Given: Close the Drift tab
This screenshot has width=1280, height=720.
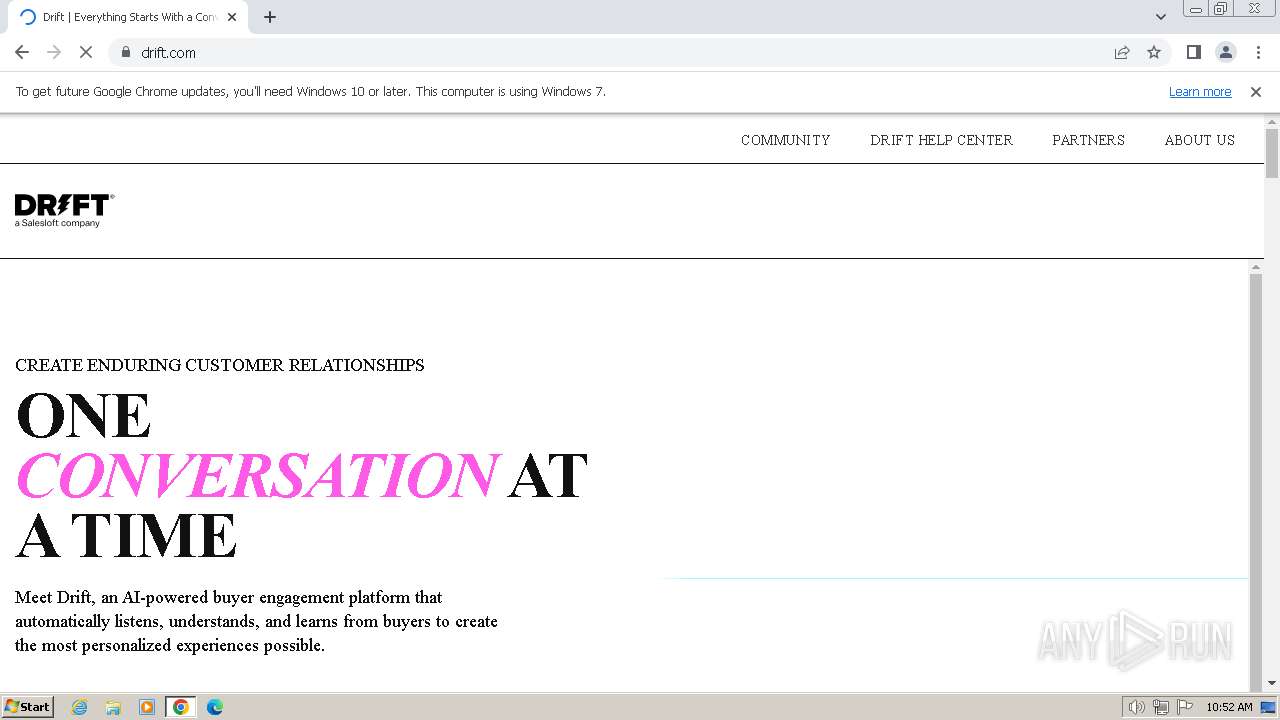Looking at the screenshot, I should click(x=232, y=17).
